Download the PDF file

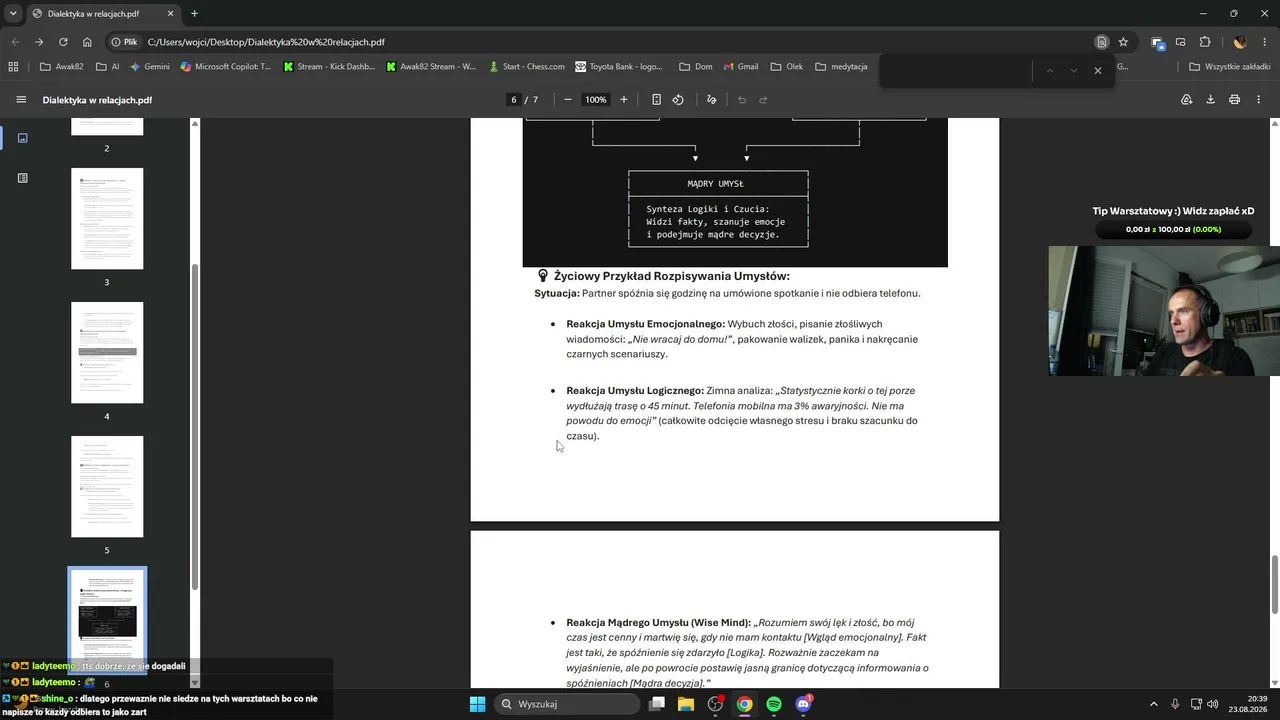(1210, 100)
